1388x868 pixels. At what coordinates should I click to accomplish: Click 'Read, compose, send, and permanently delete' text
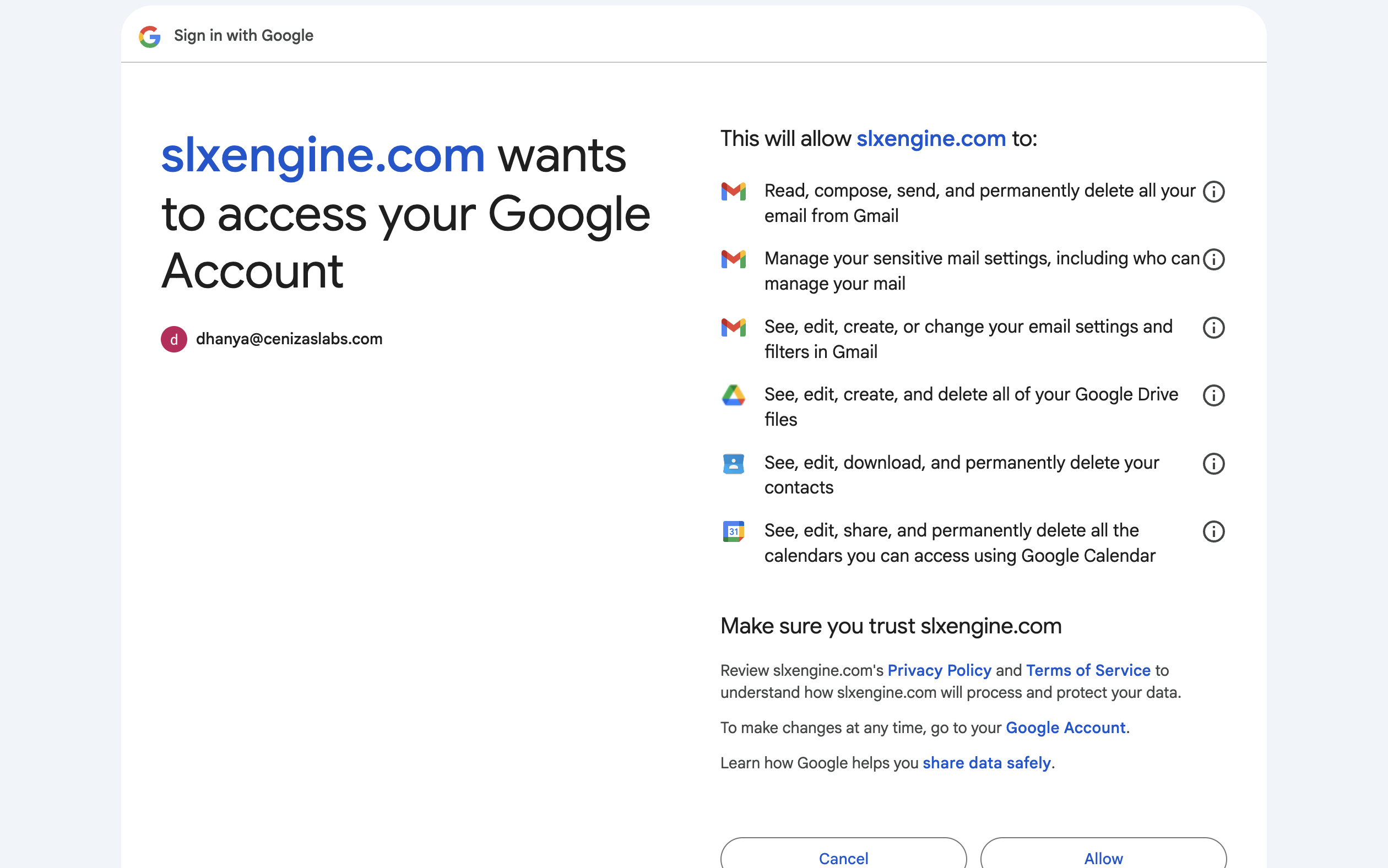coord(980,203)
